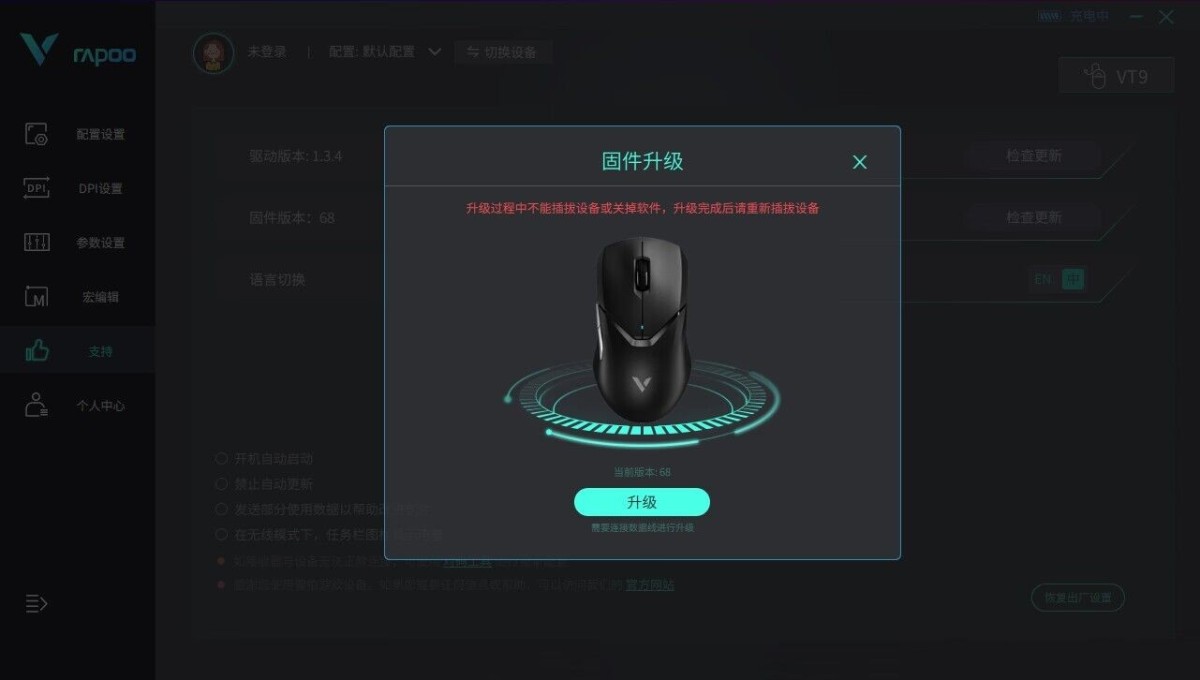Click the 切换设备 switch device button

point(502,52)
